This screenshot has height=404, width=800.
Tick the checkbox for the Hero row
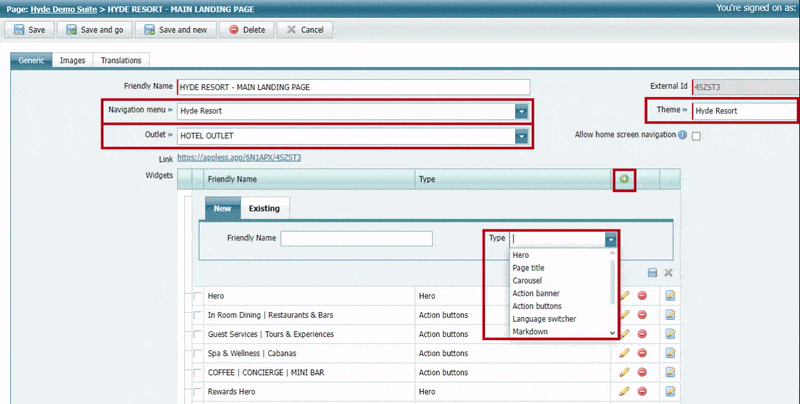197,296
